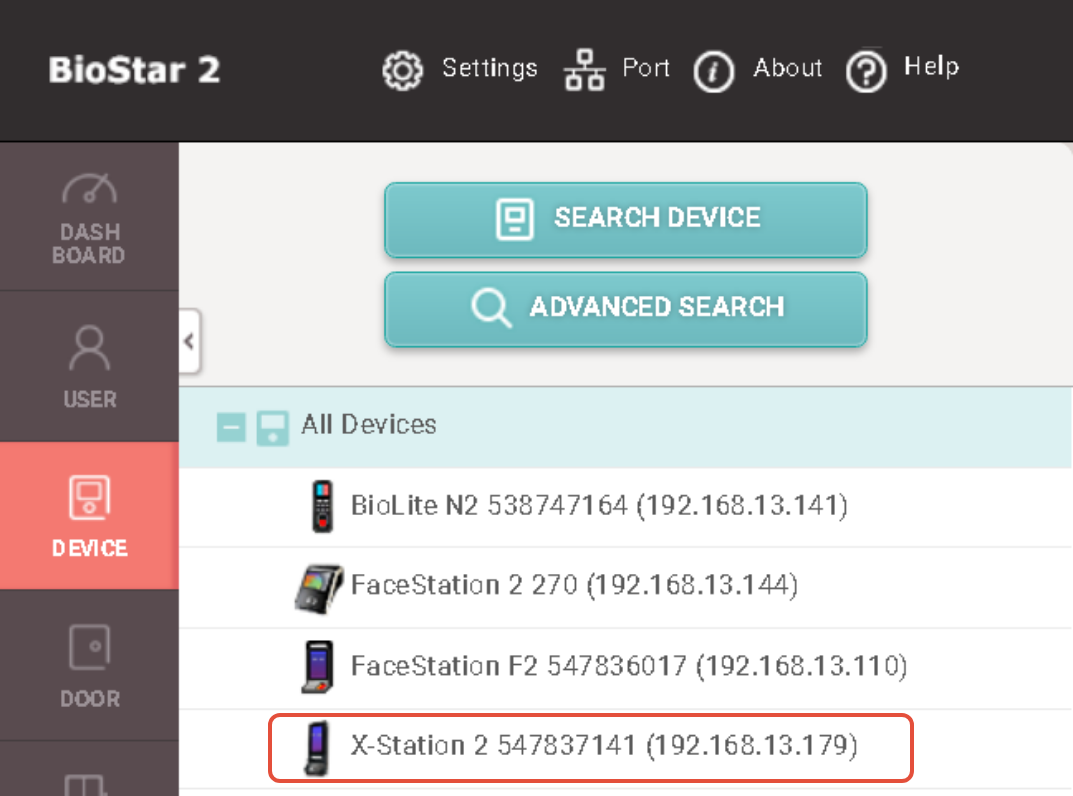The width and height of the screenshot is (1073, 796).
Task: Click the Settings gear icon
Action: pos(403,71)
